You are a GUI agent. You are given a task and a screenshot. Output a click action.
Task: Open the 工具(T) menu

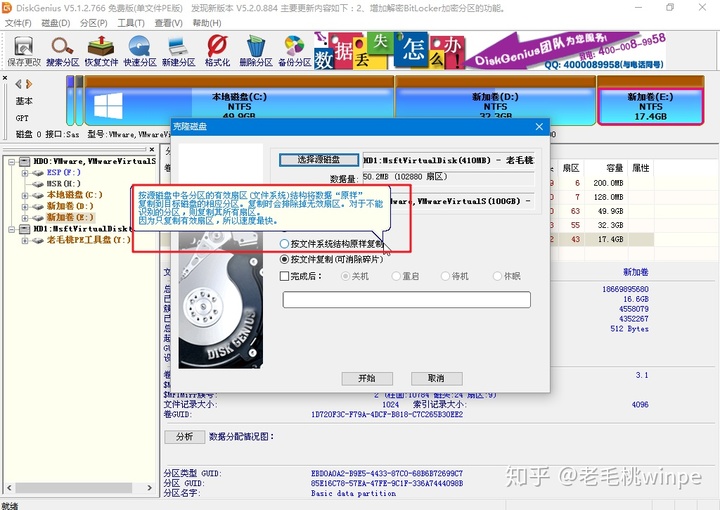[x=131, y=23]
